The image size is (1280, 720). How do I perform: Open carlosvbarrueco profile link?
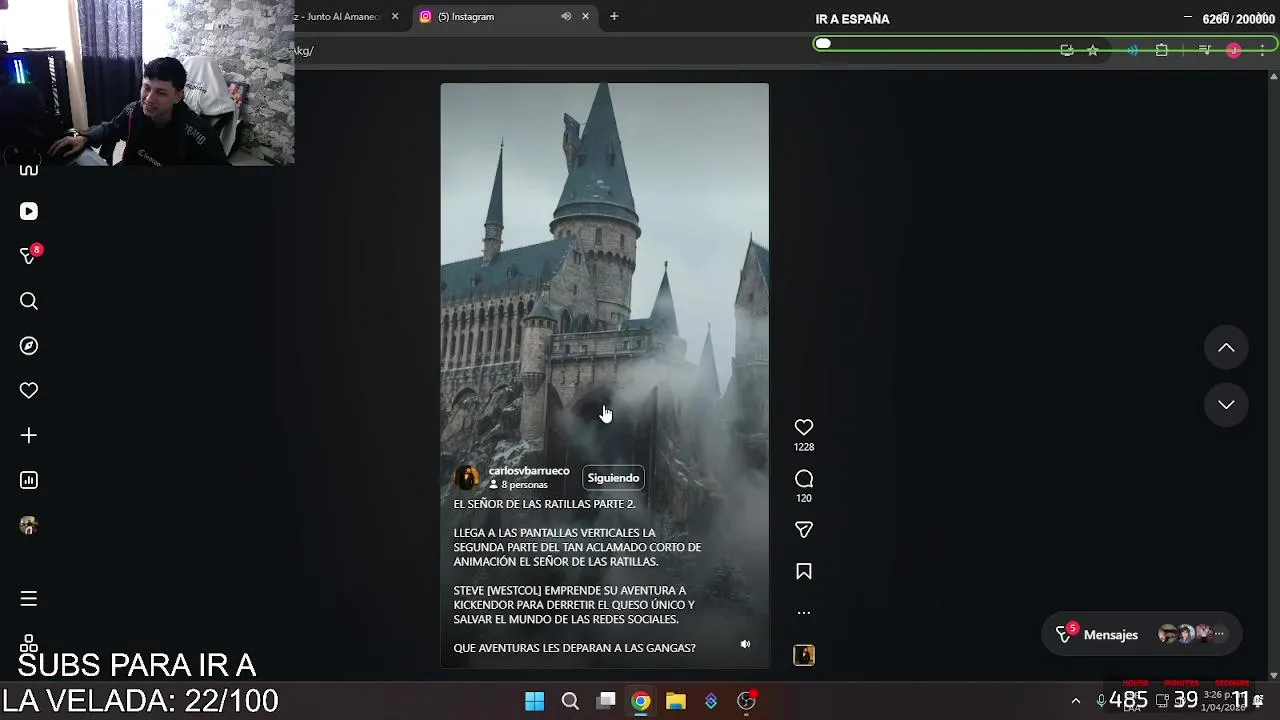[x=529, y=471]
